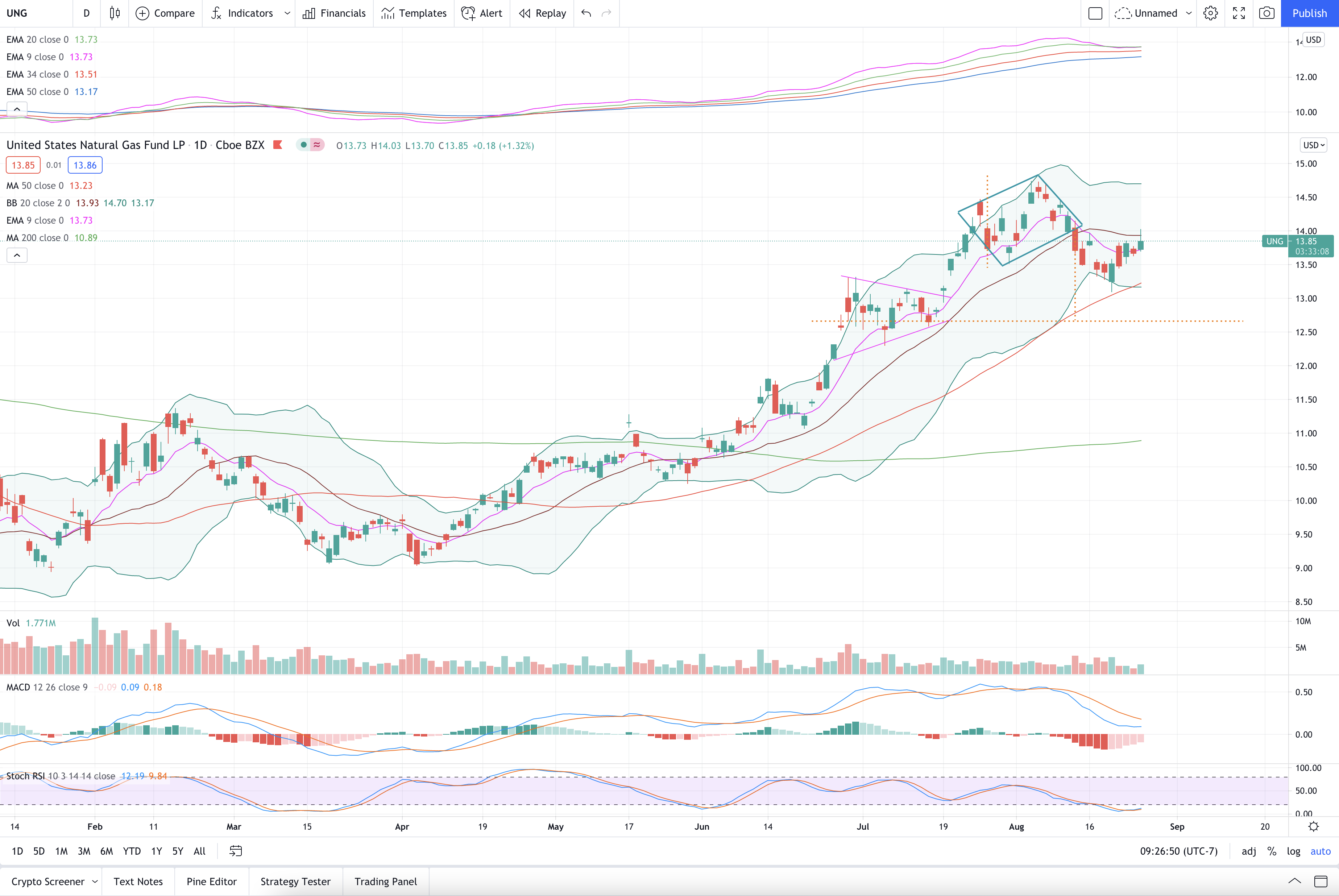Open chart settings gear icon

1210,13
